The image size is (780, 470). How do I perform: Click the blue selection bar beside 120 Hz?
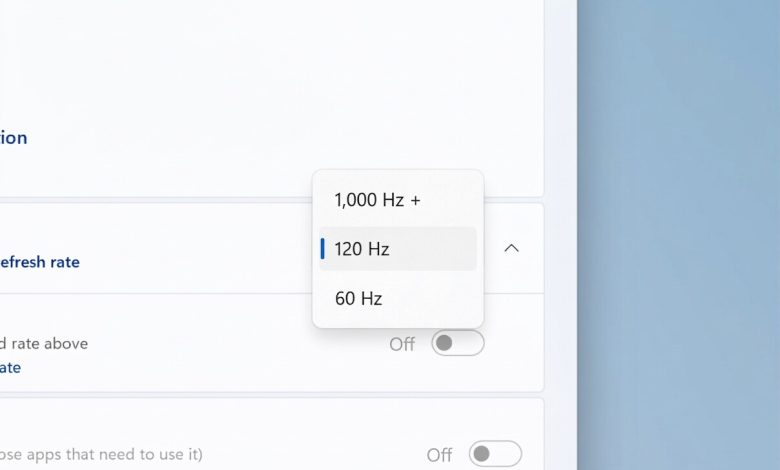pyautogui.click(x=322, y=249)
